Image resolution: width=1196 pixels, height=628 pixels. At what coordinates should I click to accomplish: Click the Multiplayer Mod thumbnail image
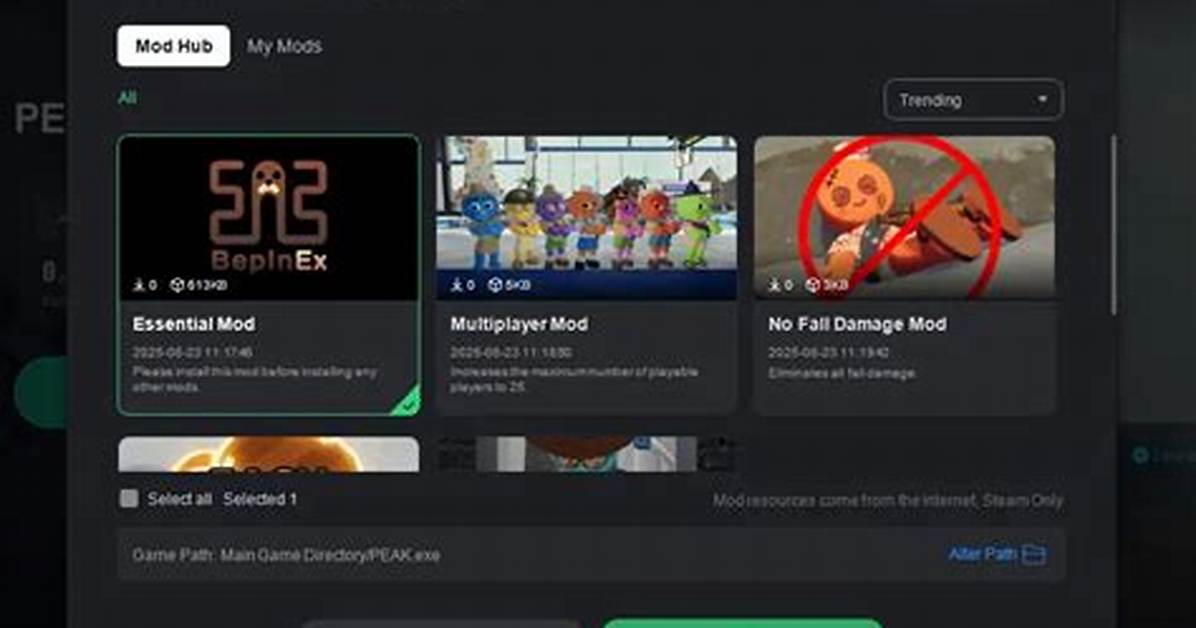coord(587,217)
